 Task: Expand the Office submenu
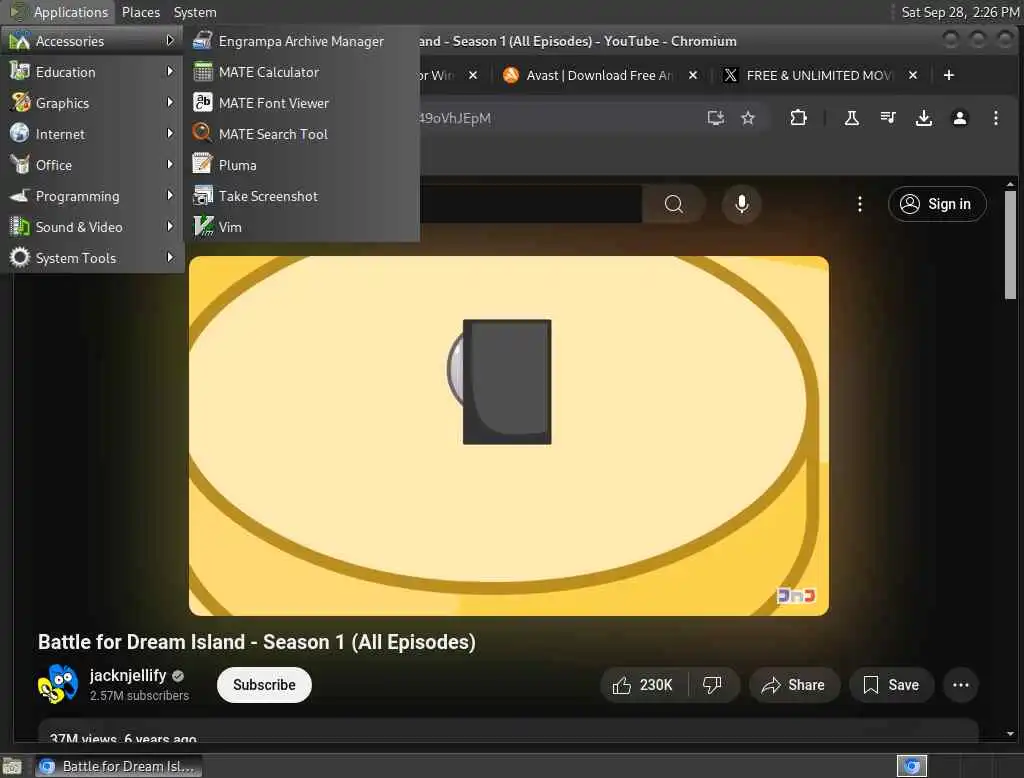point(92,165)
